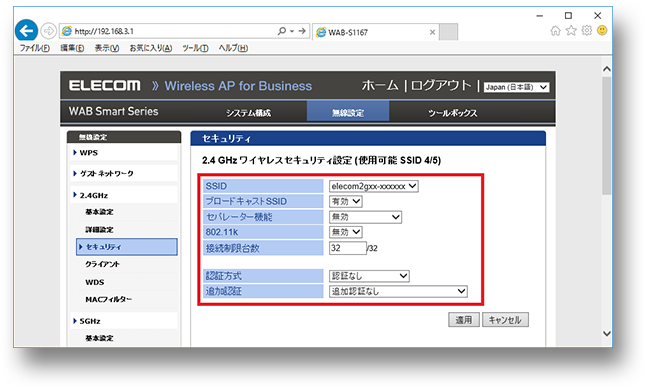The height and width of the screenshot is (389, 647).
Task: Switch to ツールボックス tab
Action: (x=453, y=113)
